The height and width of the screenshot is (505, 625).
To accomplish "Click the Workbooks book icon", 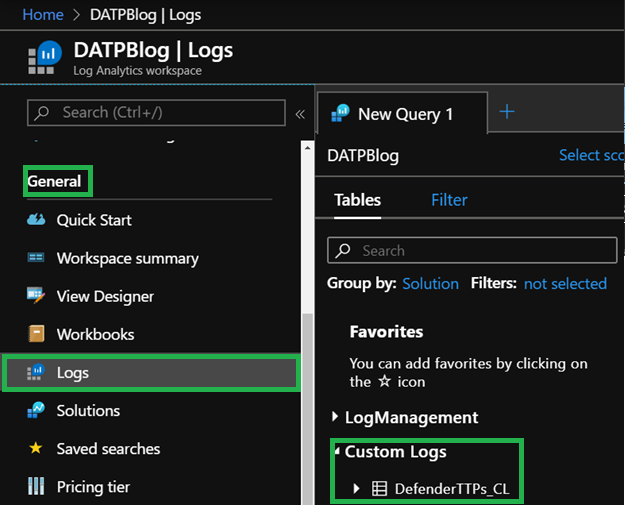I will [37, 334].
